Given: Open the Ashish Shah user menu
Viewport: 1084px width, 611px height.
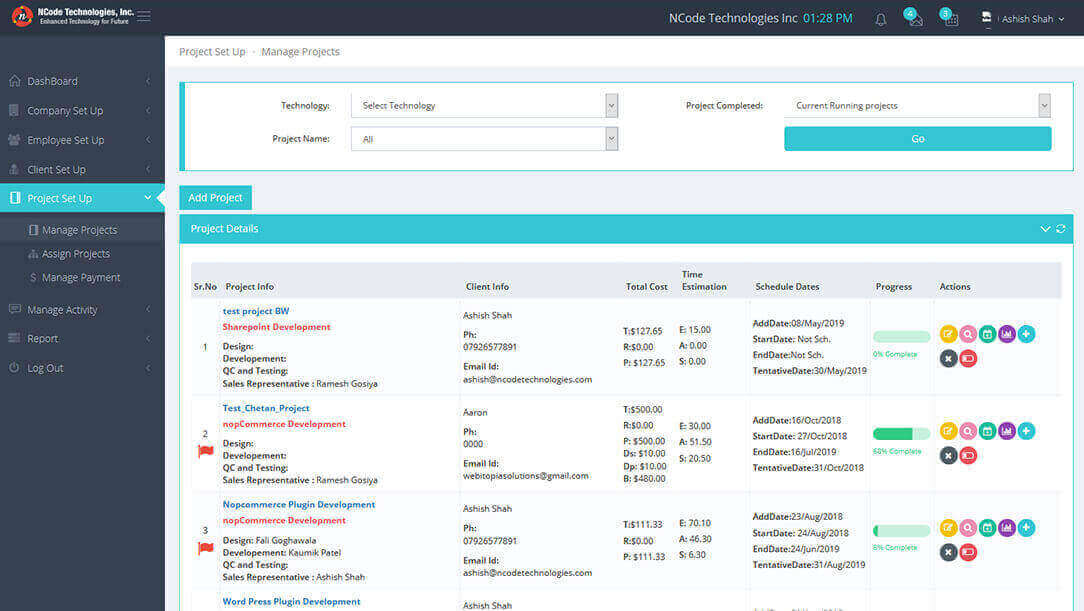Looking at the screenshot, I should pyautogui.click(x=1023, y=19).
